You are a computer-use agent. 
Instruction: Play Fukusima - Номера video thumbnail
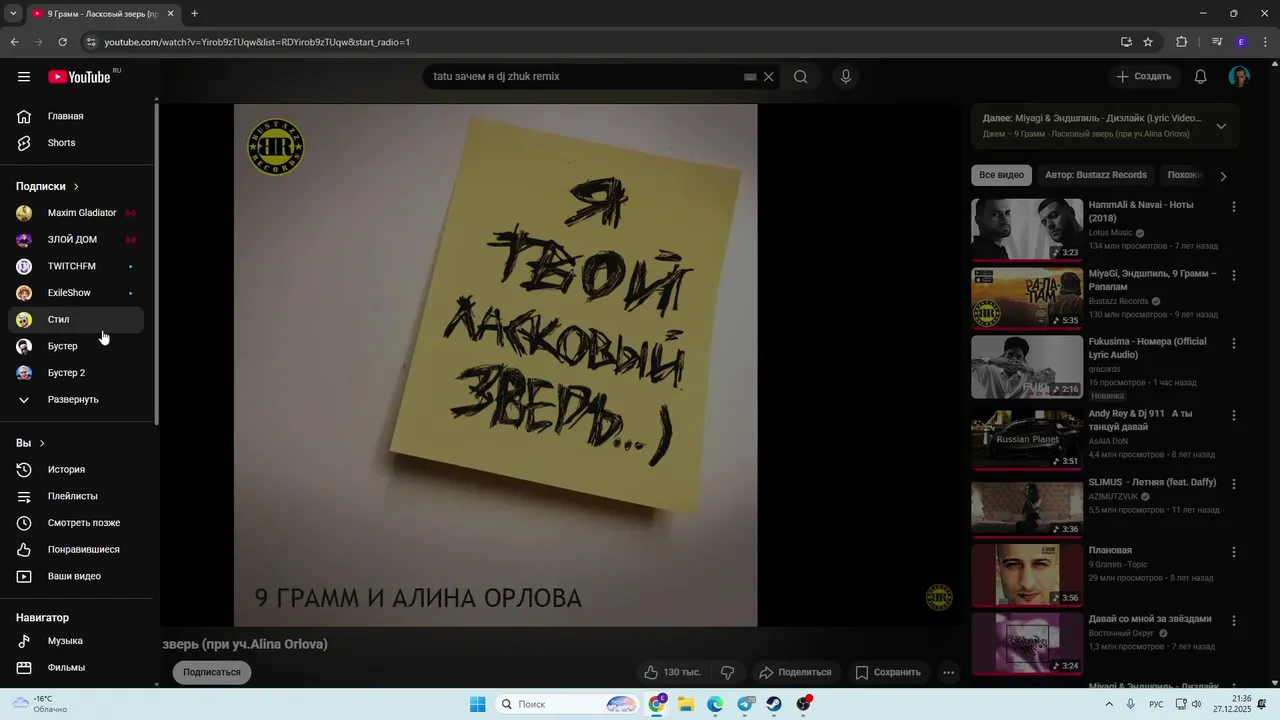1027,367
